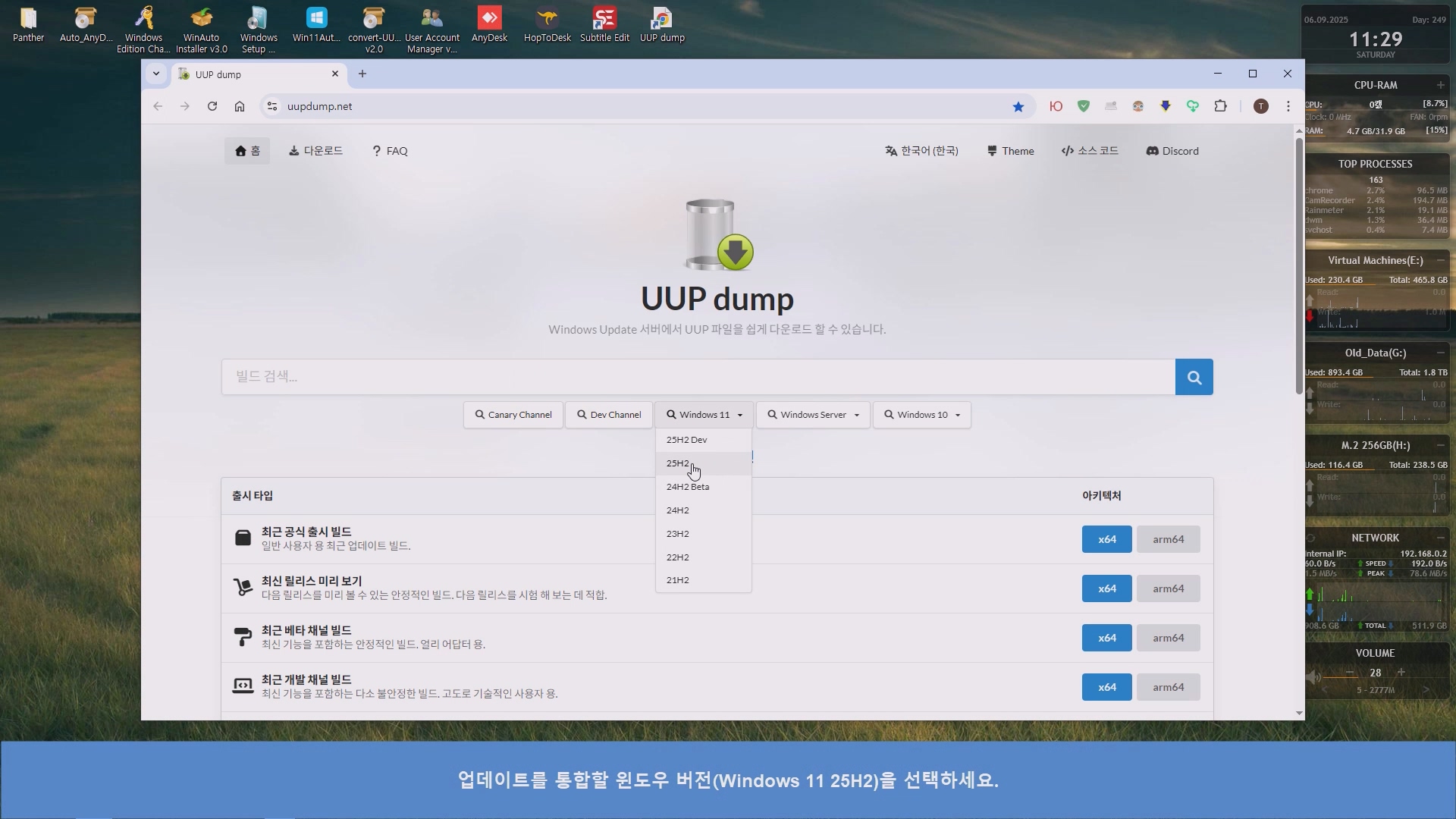Open the tab search chevron
Image resolution: width=1456 pixels, height=819 pixels.
(x=156, y=74)
